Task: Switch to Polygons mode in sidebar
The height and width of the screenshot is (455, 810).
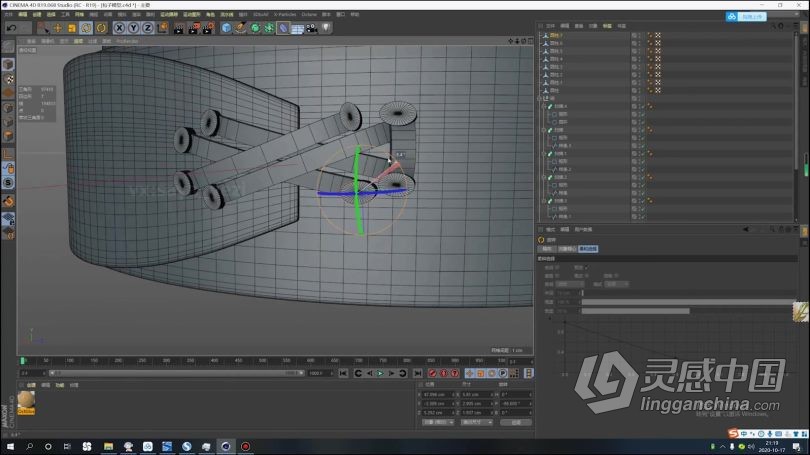Action: [x=8, y=136]
